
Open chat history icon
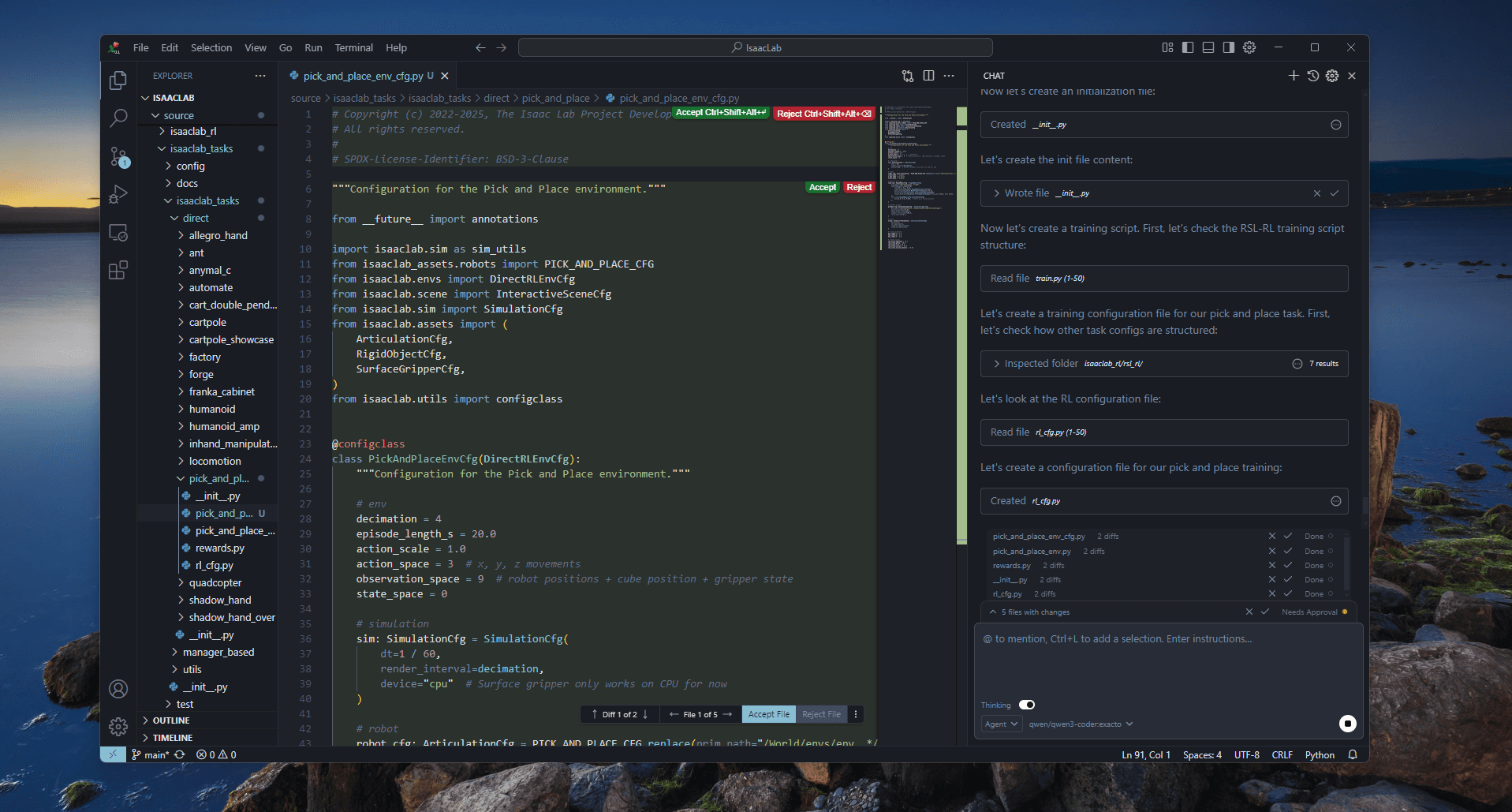[1312, 76]
